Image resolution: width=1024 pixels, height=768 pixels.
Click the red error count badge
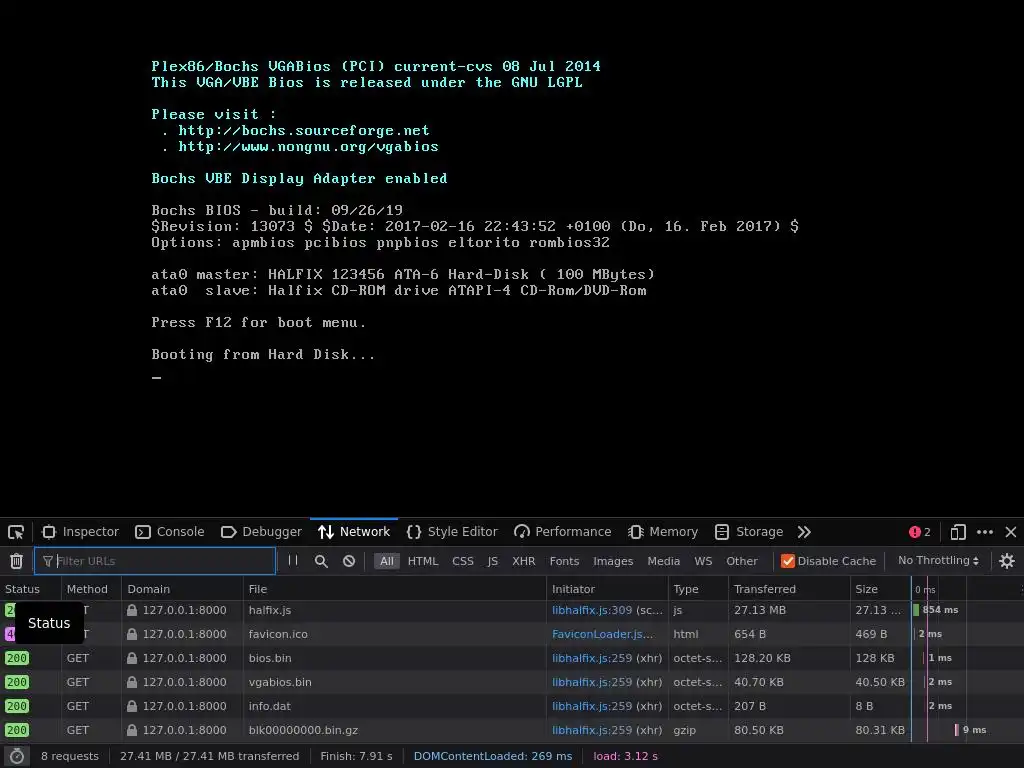coord(920,532)
